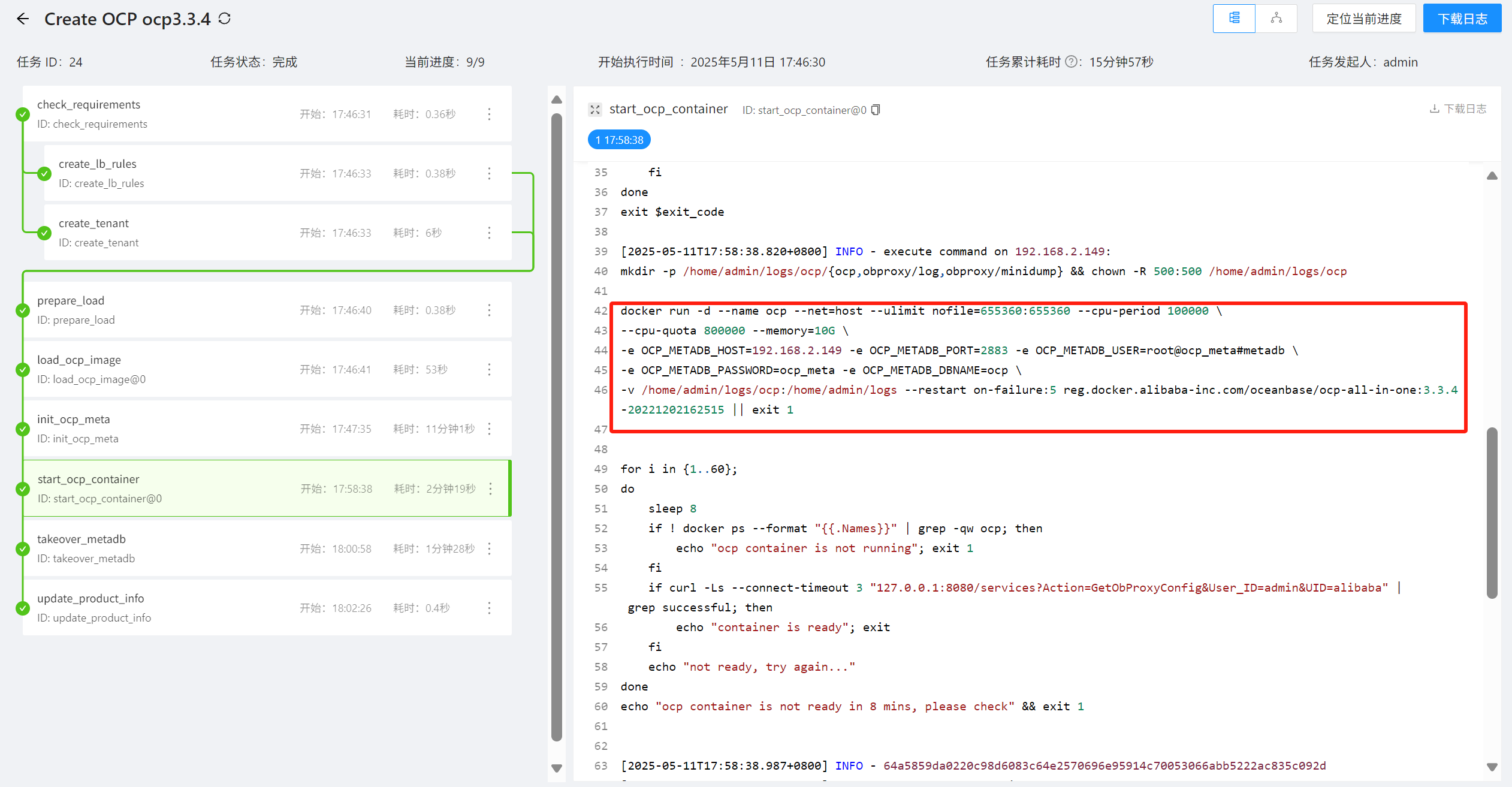Open the options dropdown for create_tenant

pos(490,233)
